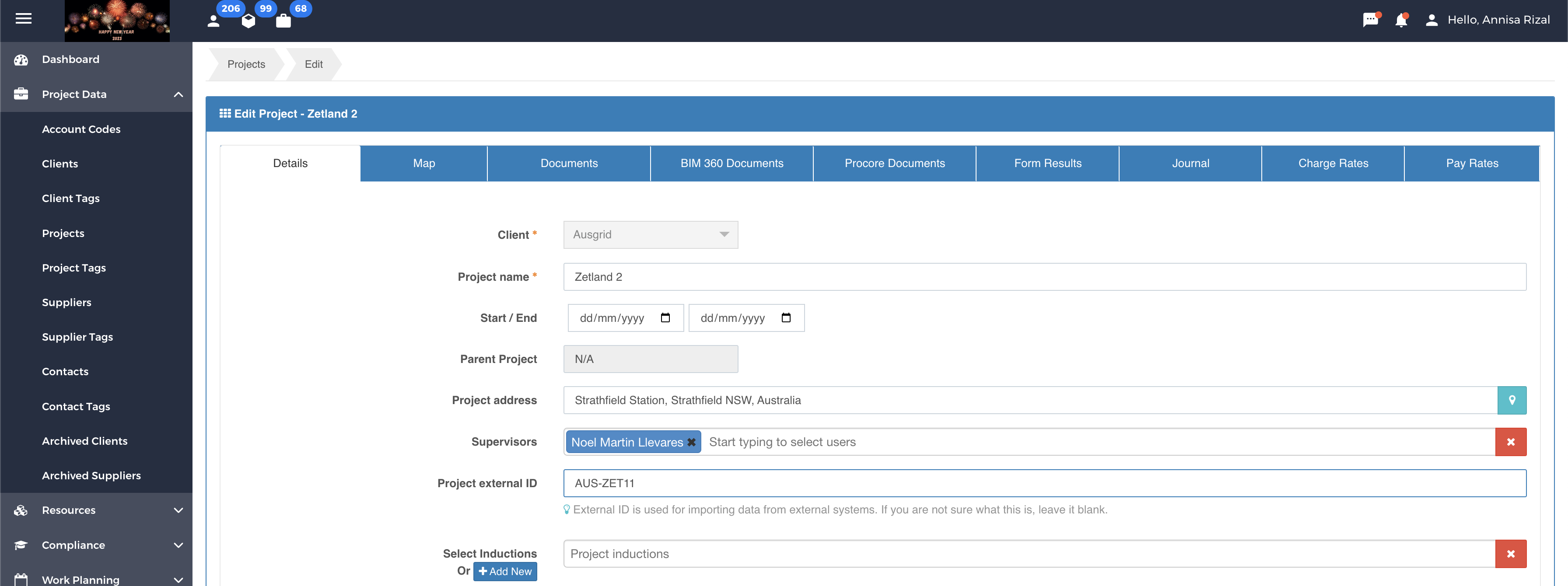Remove Noel Martin Llevares supervisor tag

click(692, 443)
